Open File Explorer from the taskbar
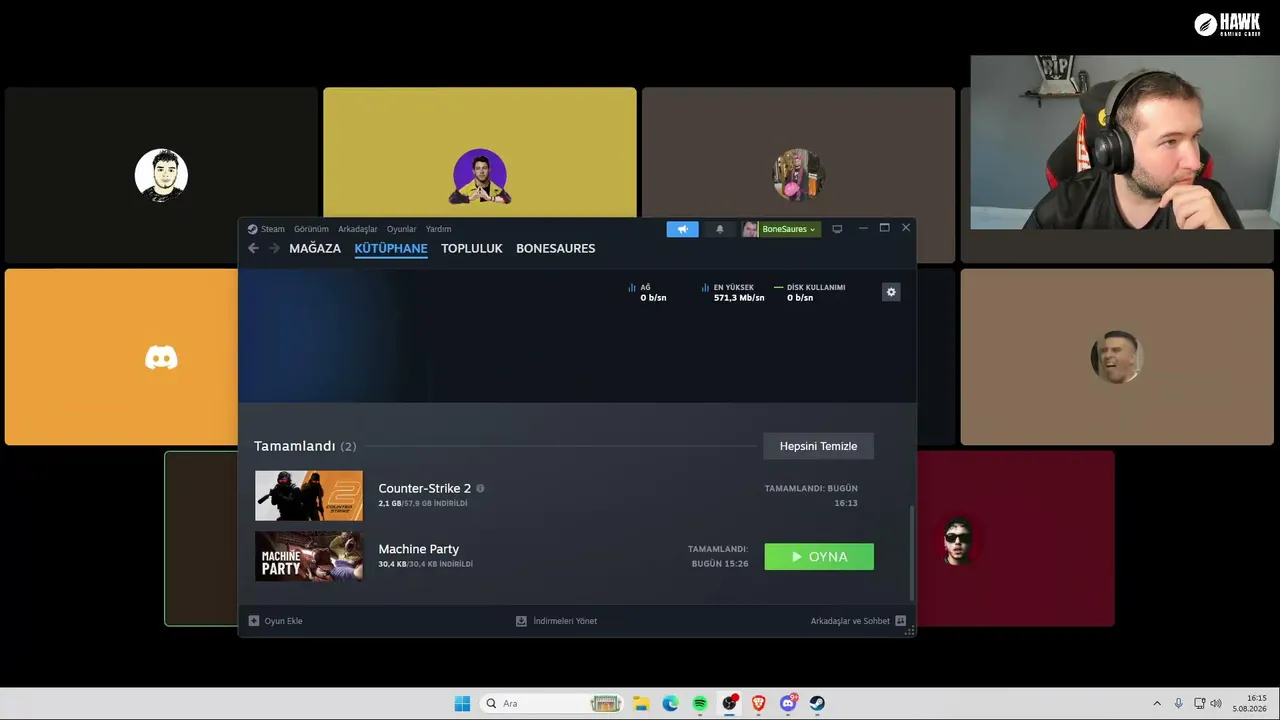This screenshot has width=1280, height=720. [x=641, y=703]
